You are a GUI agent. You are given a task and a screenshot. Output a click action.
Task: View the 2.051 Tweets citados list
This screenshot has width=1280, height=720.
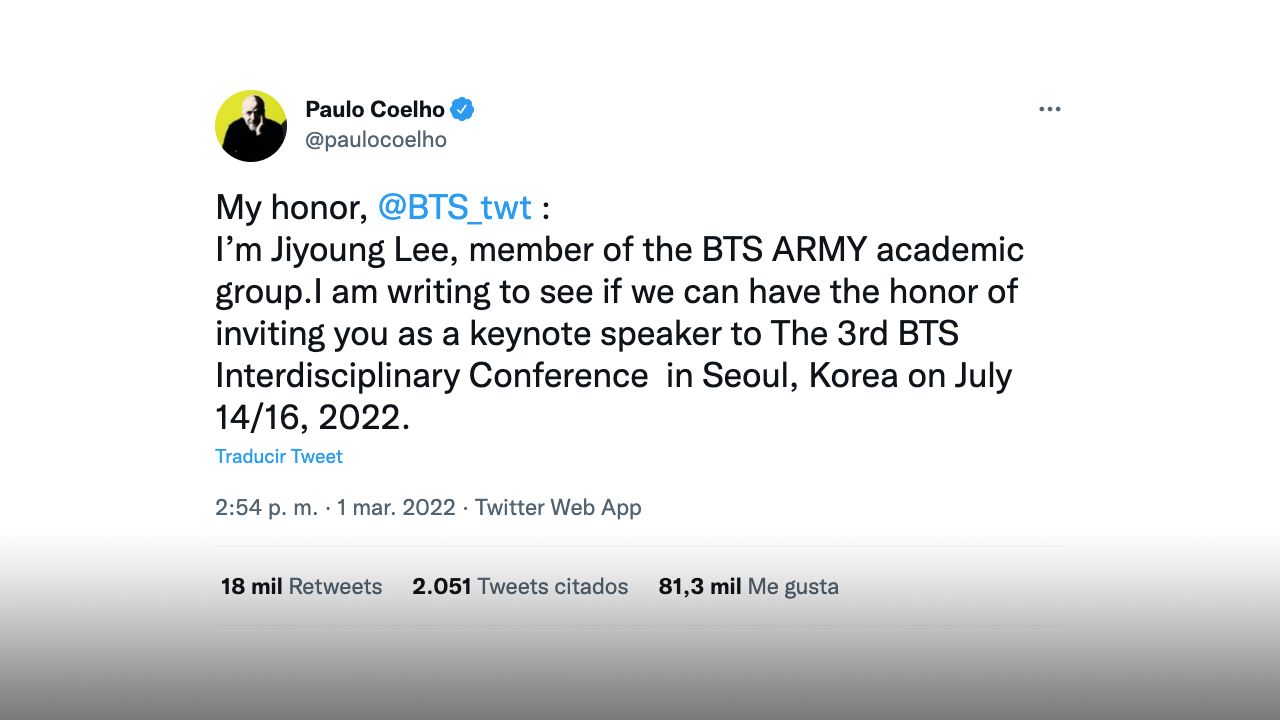click(x=520, y=586)
